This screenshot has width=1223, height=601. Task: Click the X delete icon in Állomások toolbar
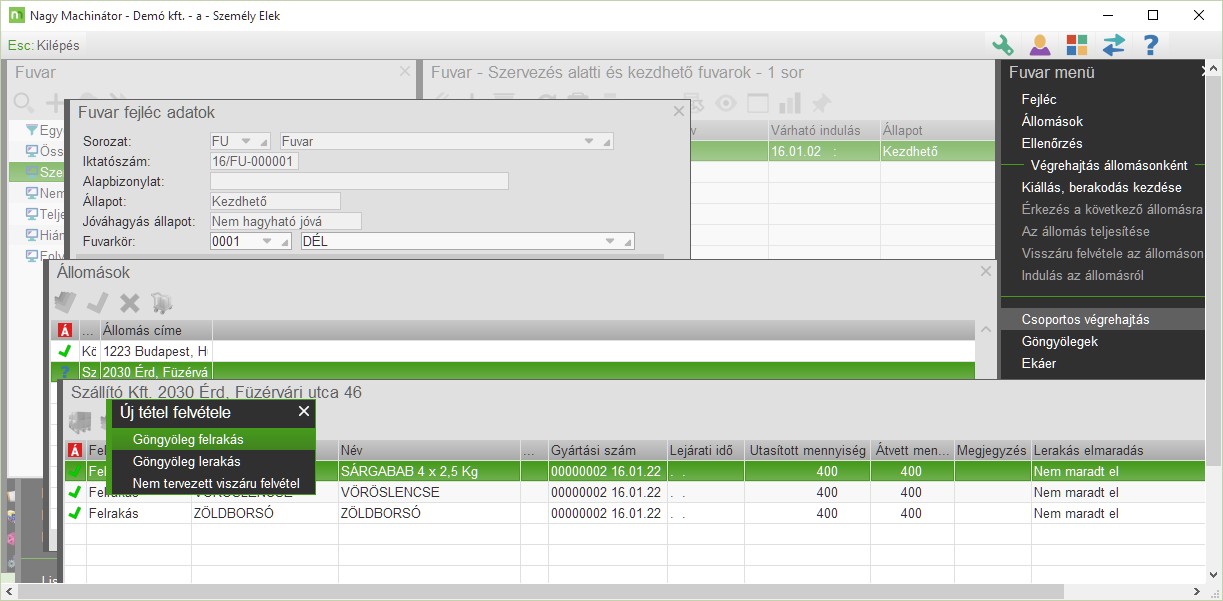pos(129,302)
